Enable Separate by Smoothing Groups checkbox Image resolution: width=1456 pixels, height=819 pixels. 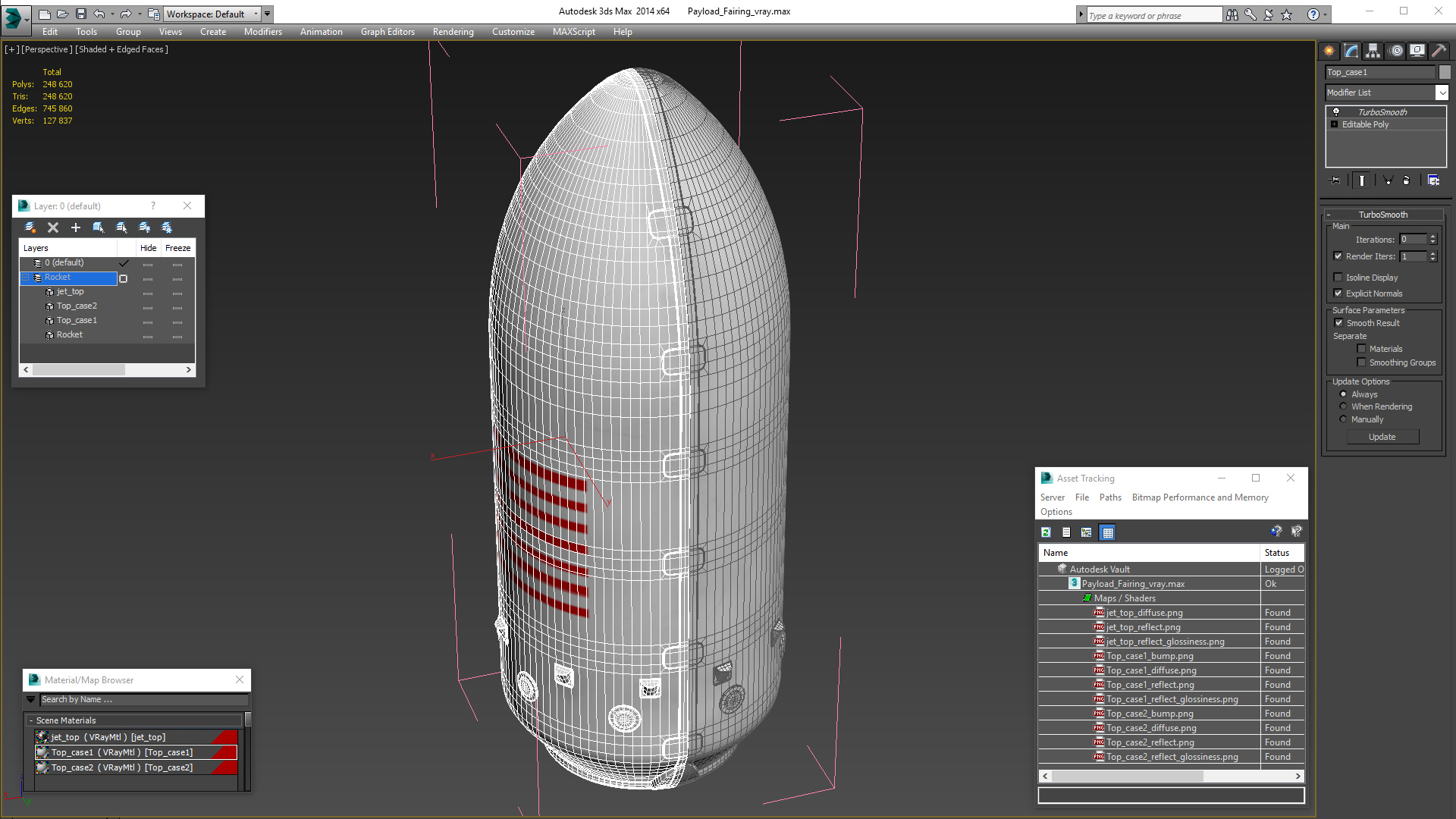(1362, 362)
